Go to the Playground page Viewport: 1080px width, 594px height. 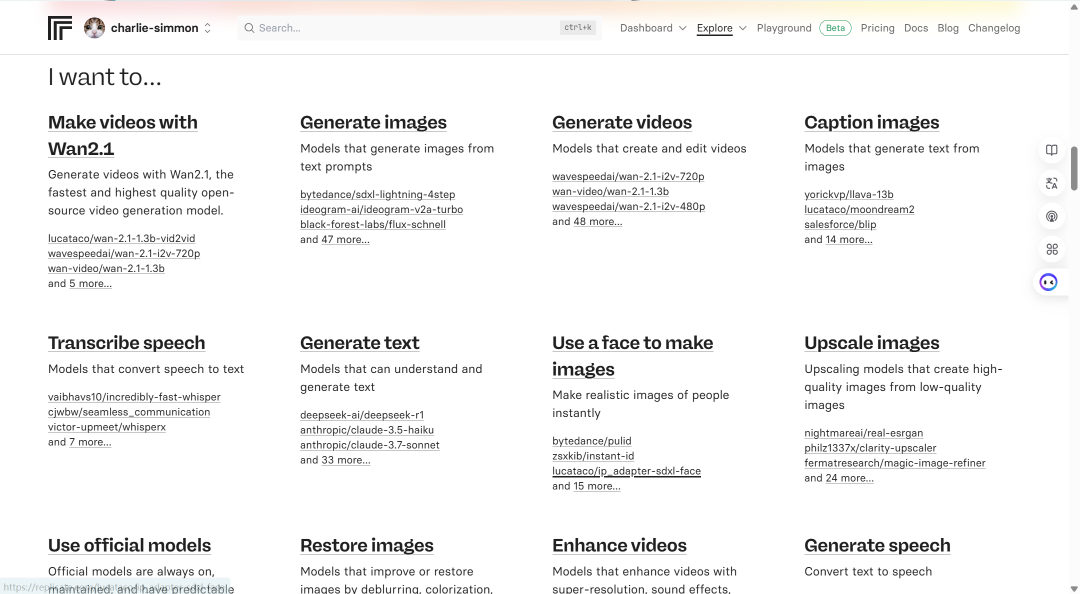click(784, 28)
